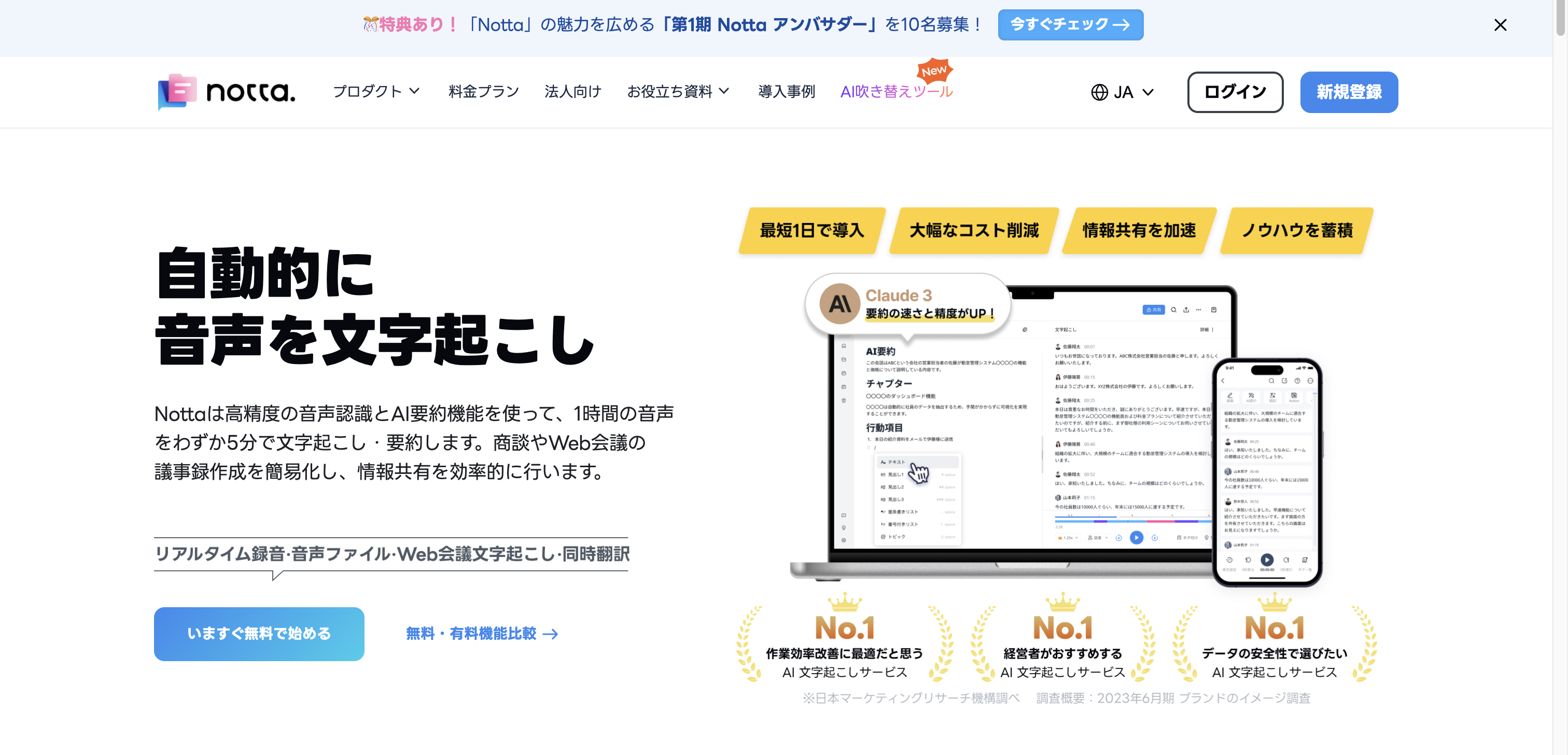Screen dimensions: 1568x755
Task: Dismiss the top announcement banner
Action: (1500, 25)
